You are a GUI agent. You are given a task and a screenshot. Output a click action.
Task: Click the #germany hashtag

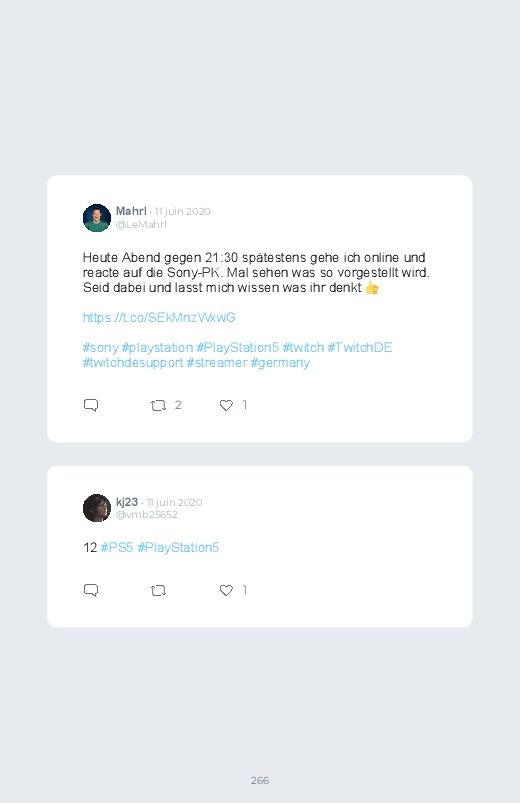(x=280, y=363)
